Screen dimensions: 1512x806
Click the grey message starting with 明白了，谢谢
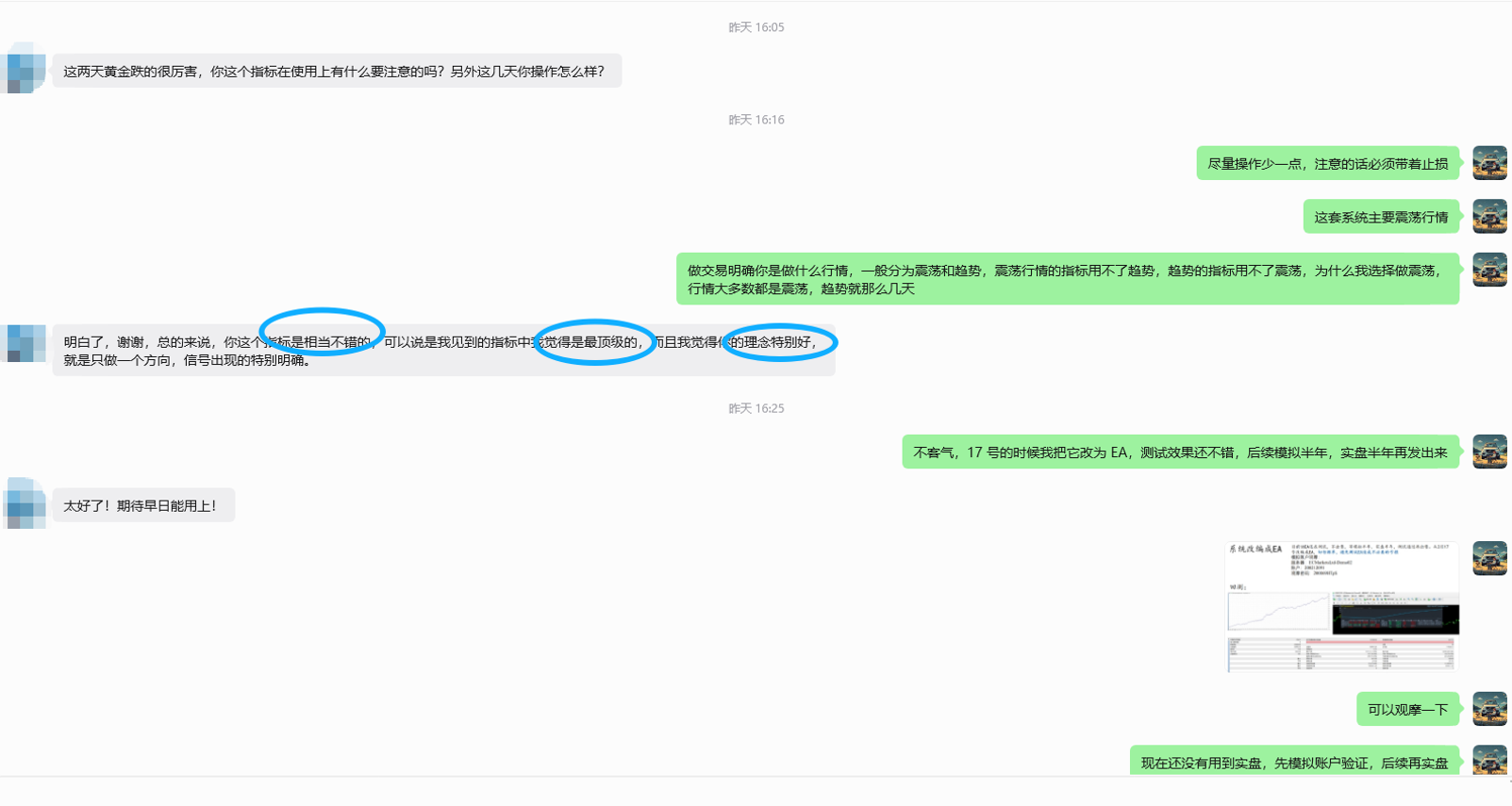click(444, 351)
